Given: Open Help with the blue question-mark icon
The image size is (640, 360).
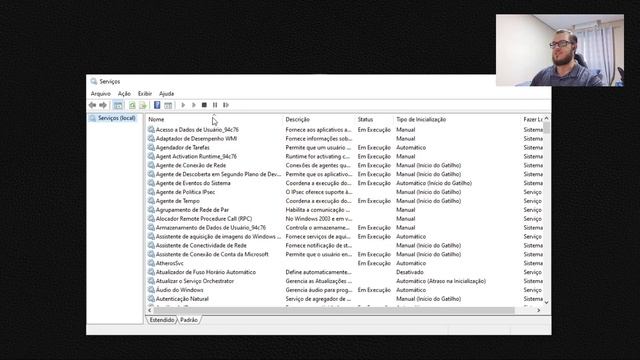Looking at the screenshot, I should point(157,105).
